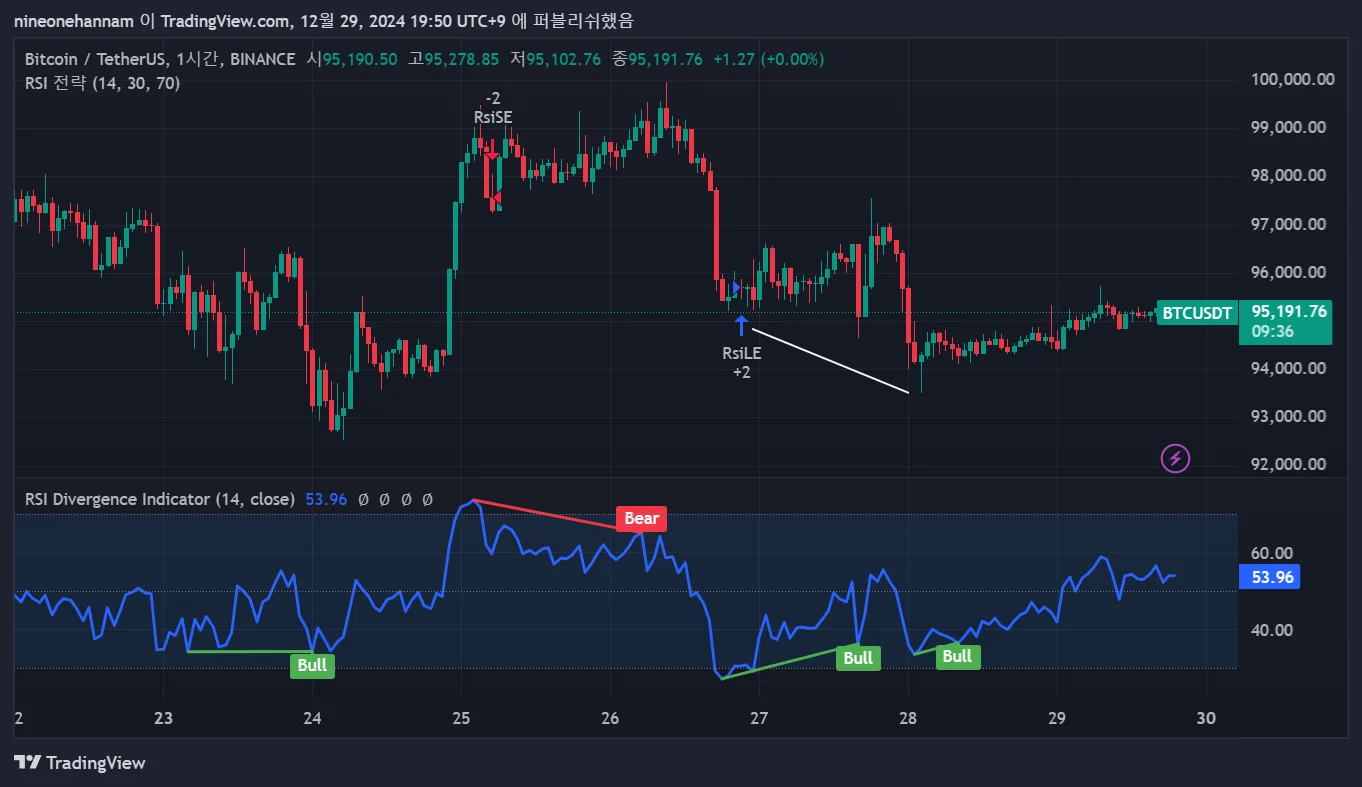Select the red Bear divergence label

pyautogui.click(x=642, y=518)
